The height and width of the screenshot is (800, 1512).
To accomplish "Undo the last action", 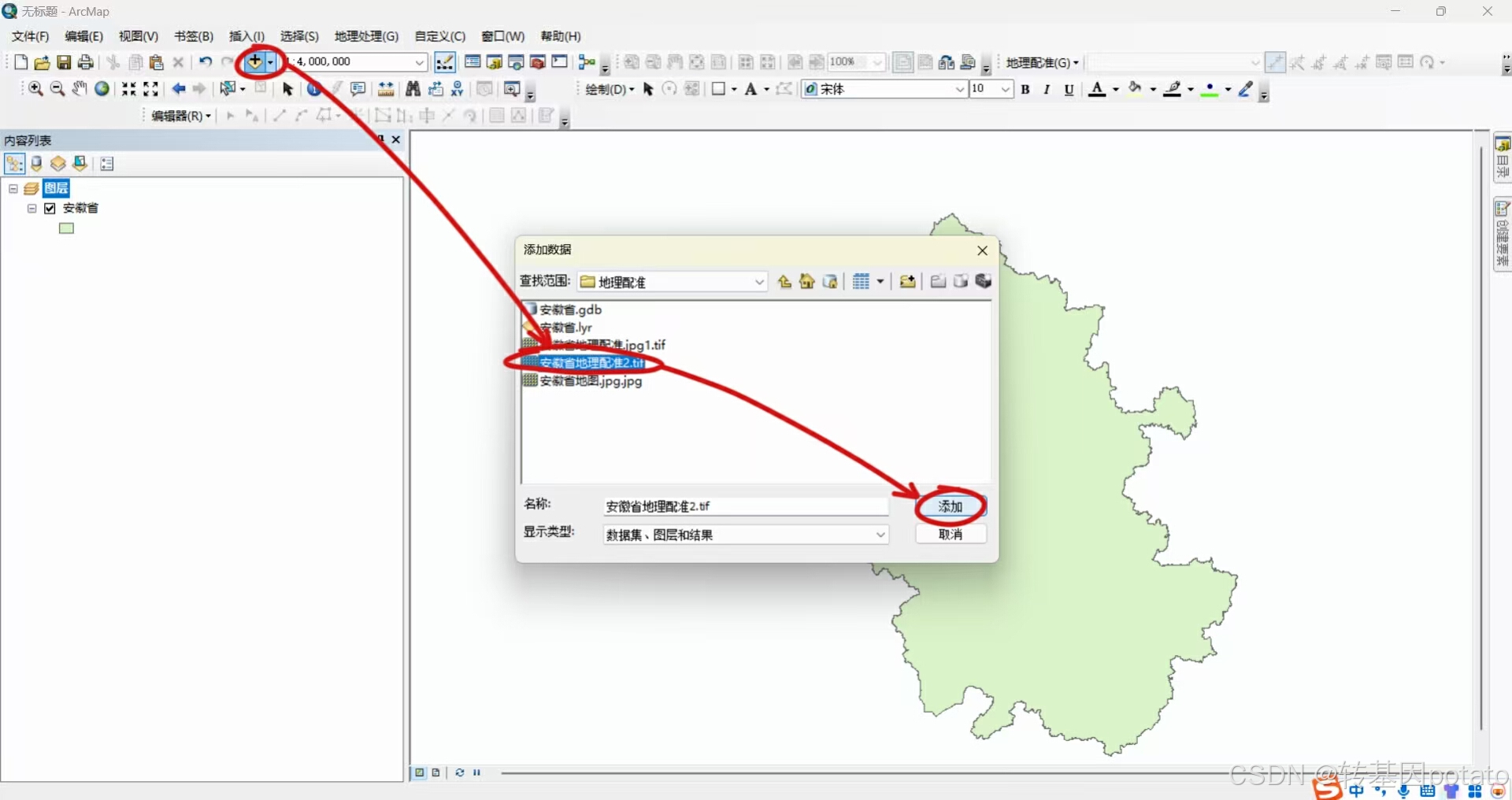I will [206, 62].
